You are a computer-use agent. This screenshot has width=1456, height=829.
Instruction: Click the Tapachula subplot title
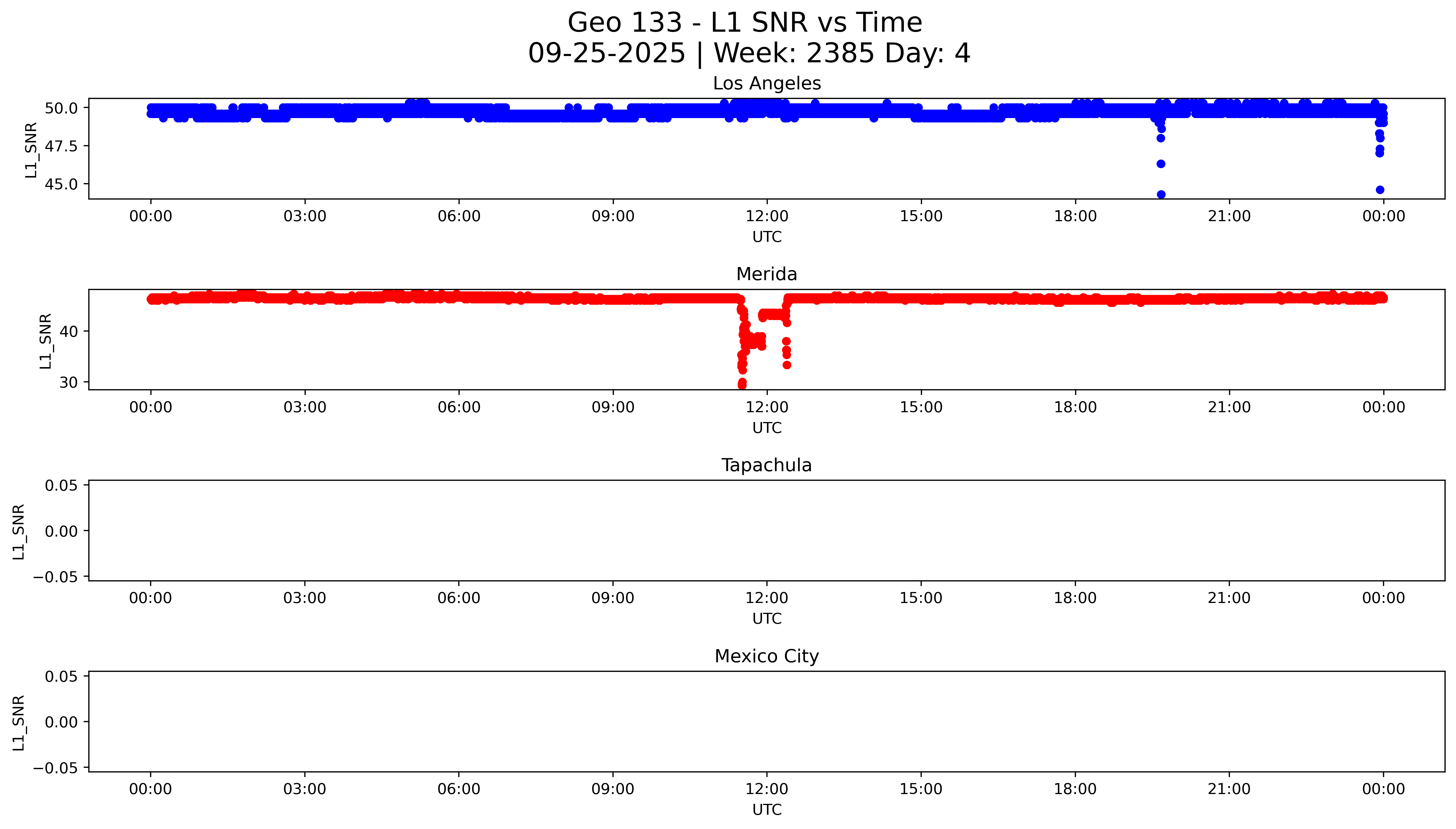(766, 465)
